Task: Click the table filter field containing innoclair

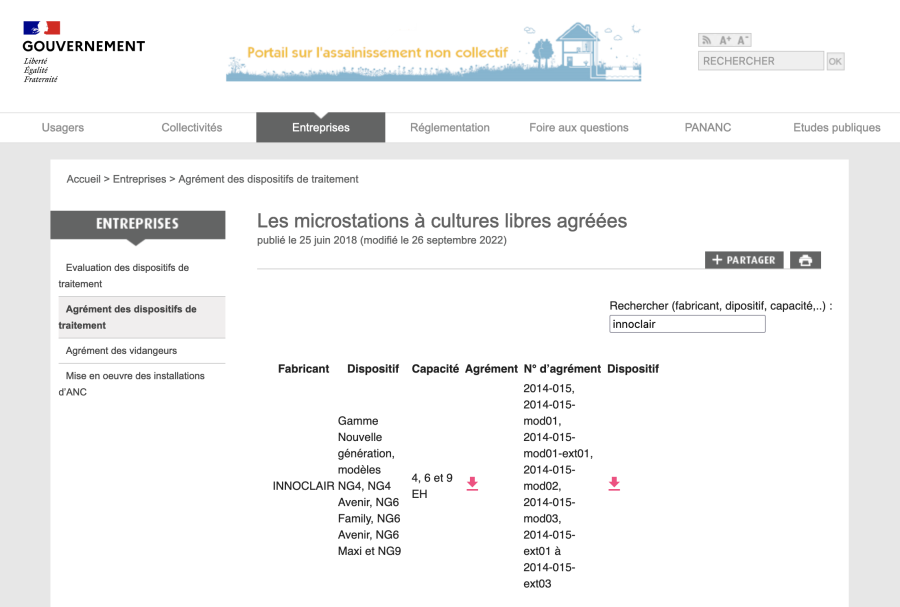Action: pyautogui.click(x=687, y=324)
